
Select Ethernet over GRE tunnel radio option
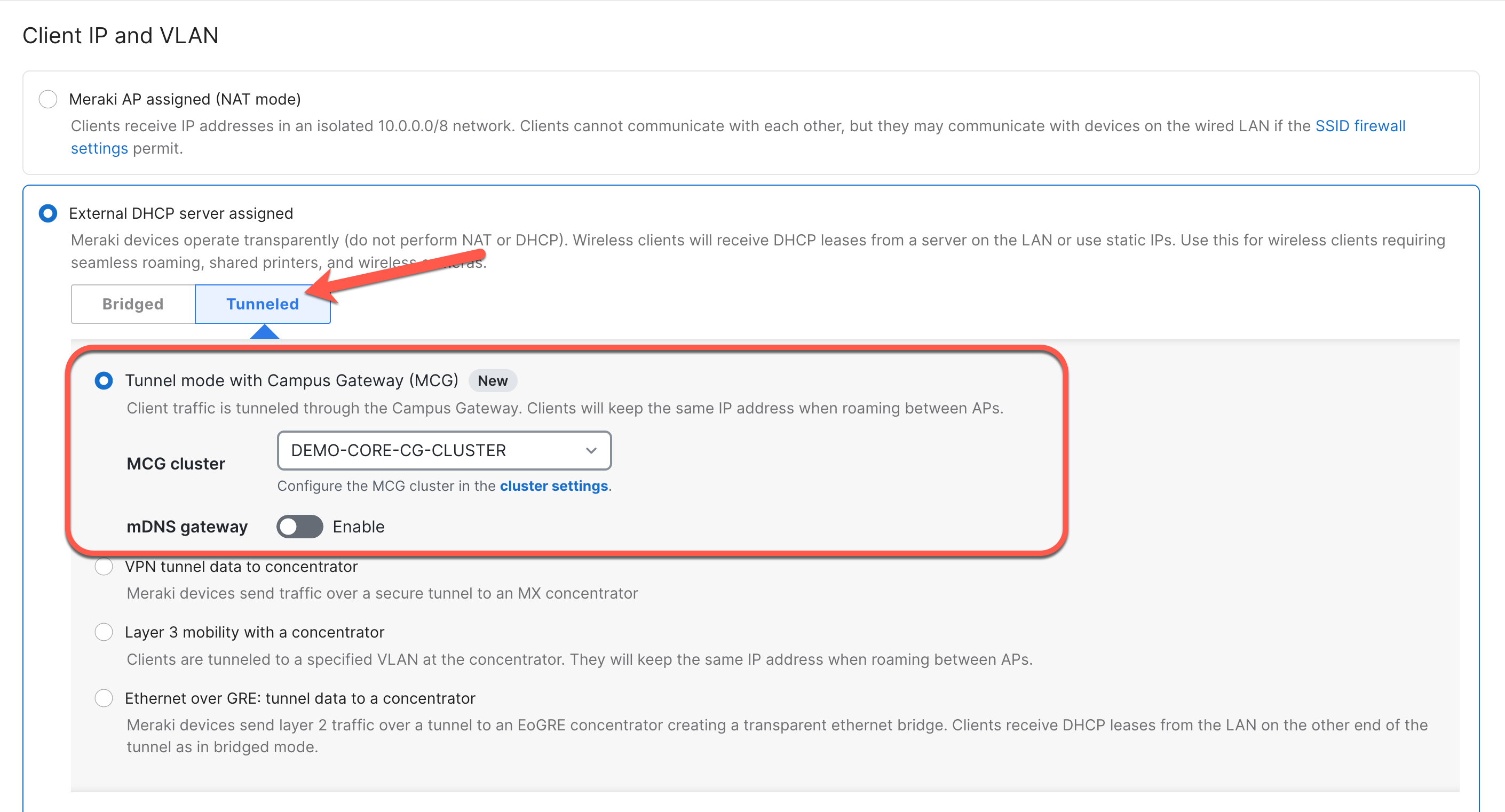point(104,698)
